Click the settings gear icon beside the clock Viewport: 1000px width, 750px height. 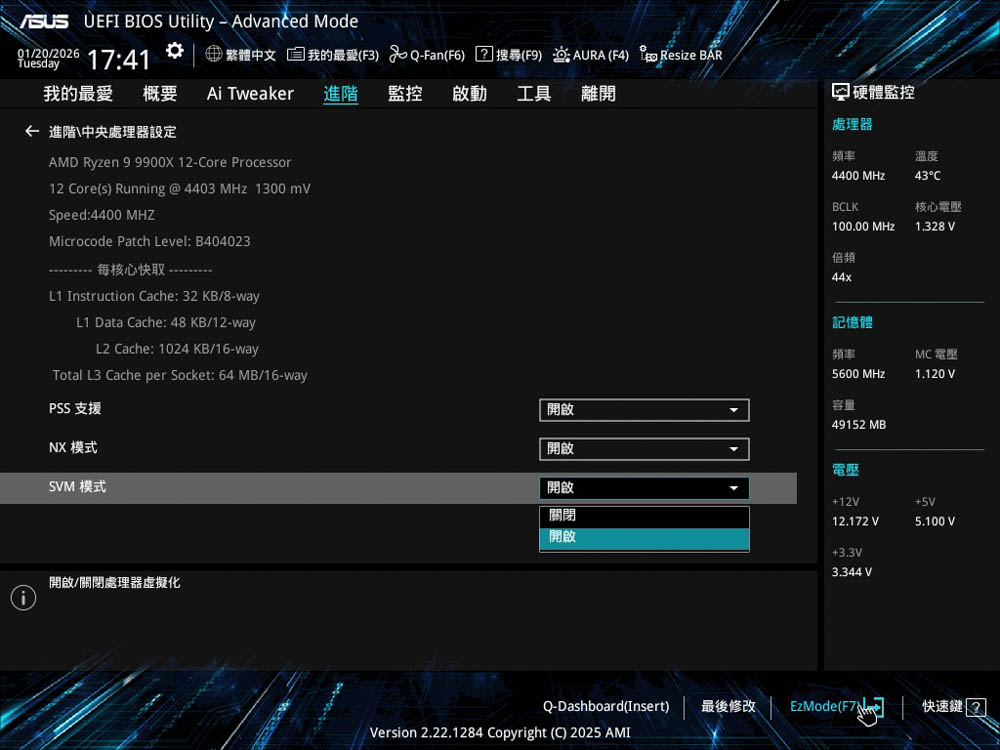(175, 51)
